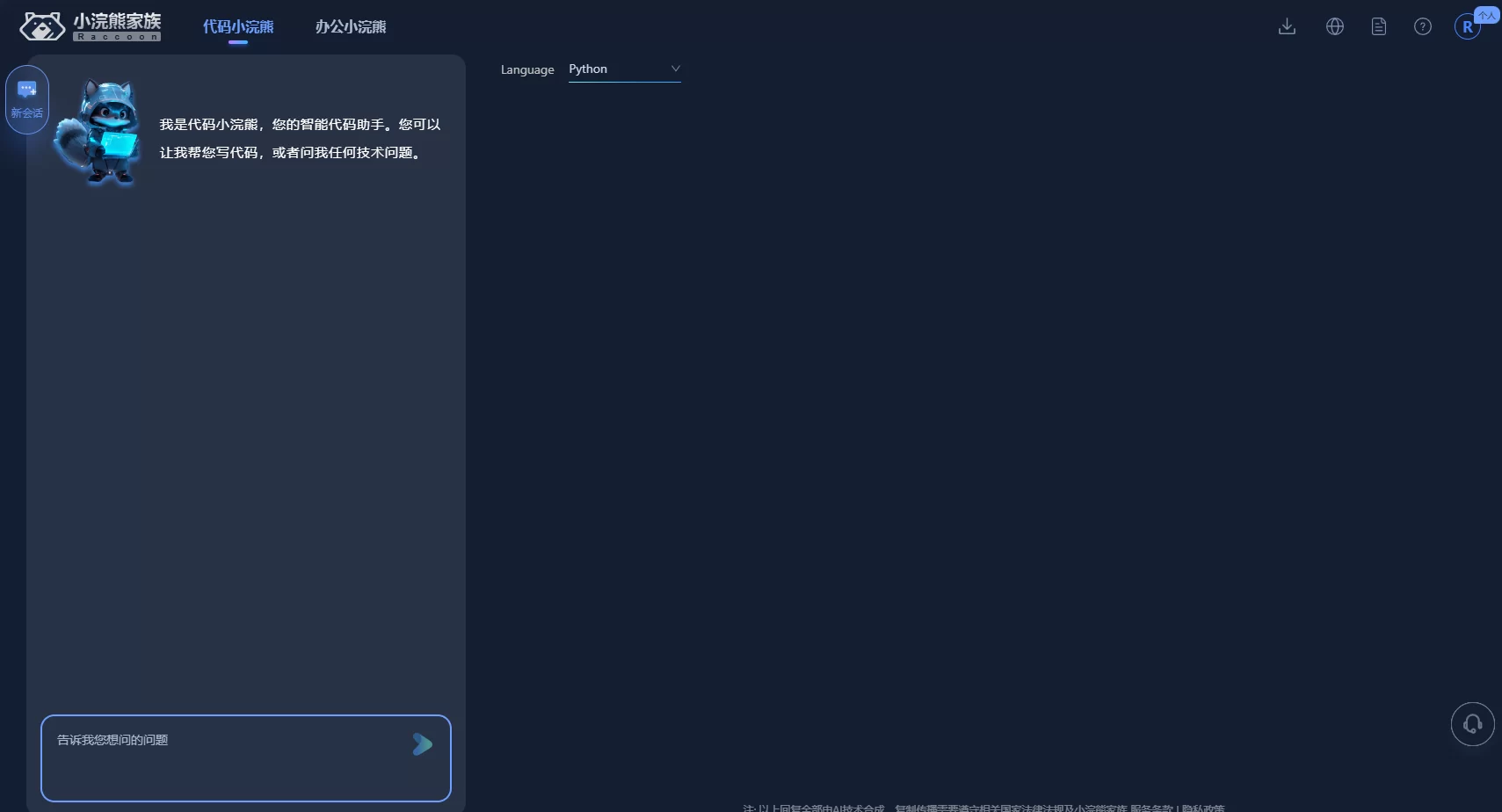Click the question mark help icon

[1422, 26]
